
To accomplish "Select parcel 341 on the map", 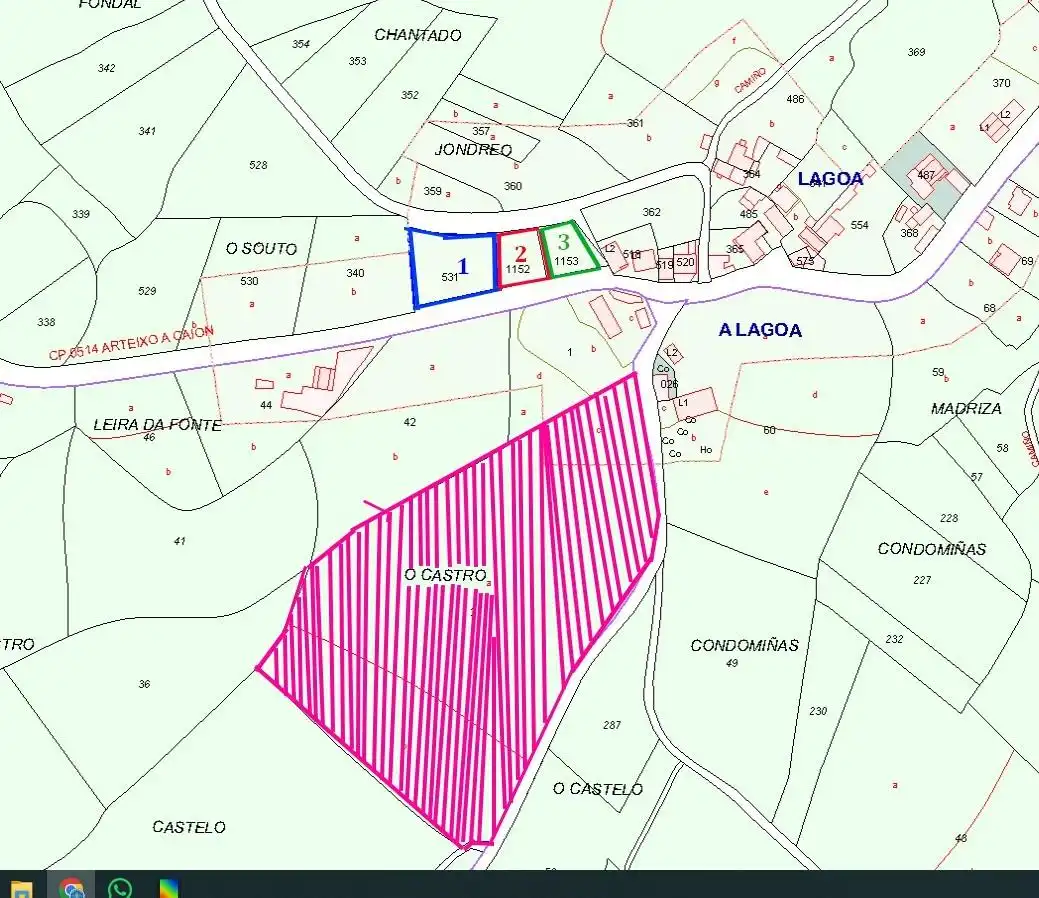I will click(147, 131).
